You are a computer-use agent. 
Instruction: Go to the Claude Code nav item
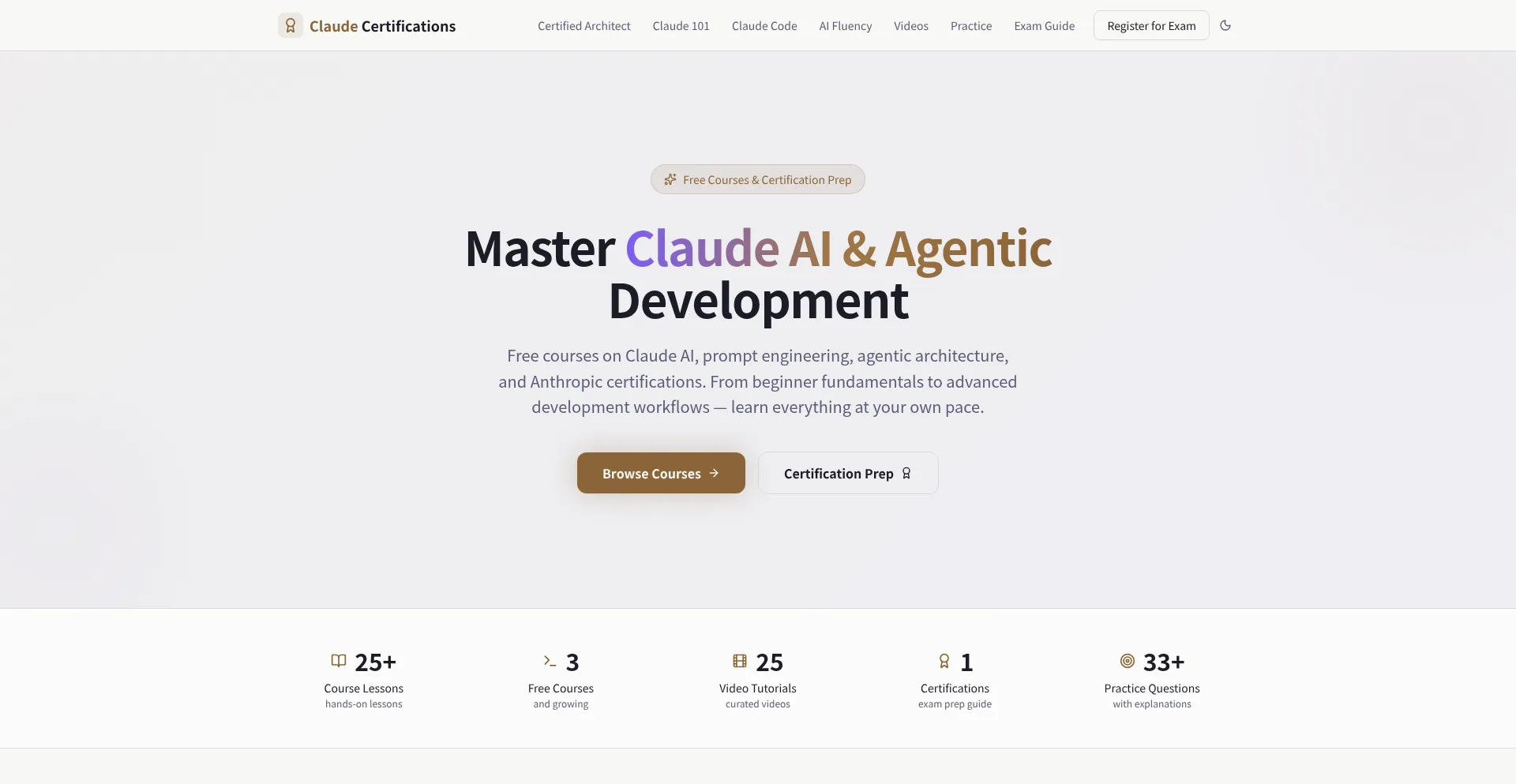coord(764,26)
